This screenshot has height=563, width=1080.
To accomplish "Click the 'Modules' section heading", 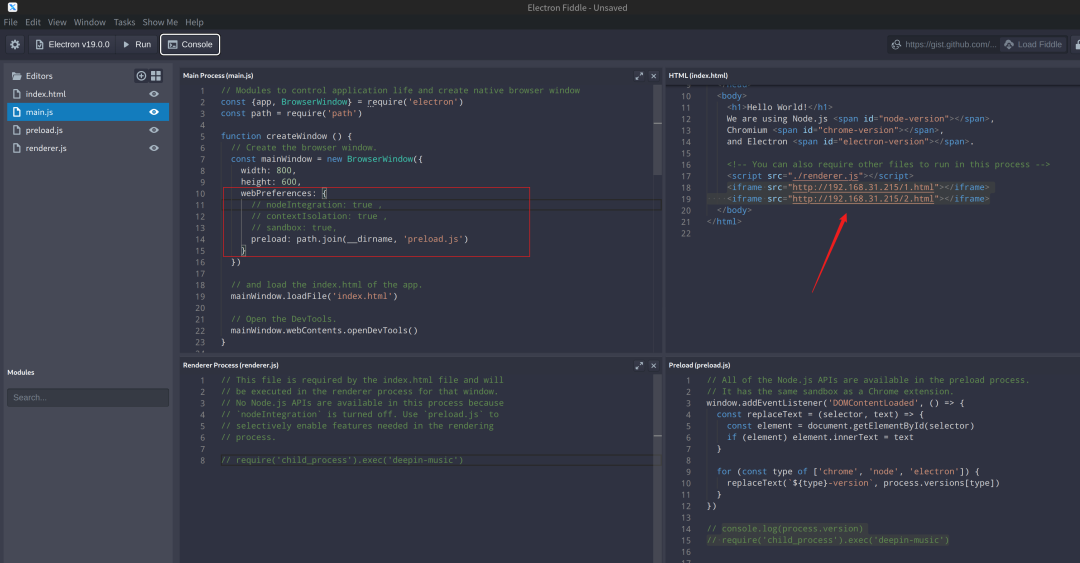I will pyautogui.click(x=21, y=372).
